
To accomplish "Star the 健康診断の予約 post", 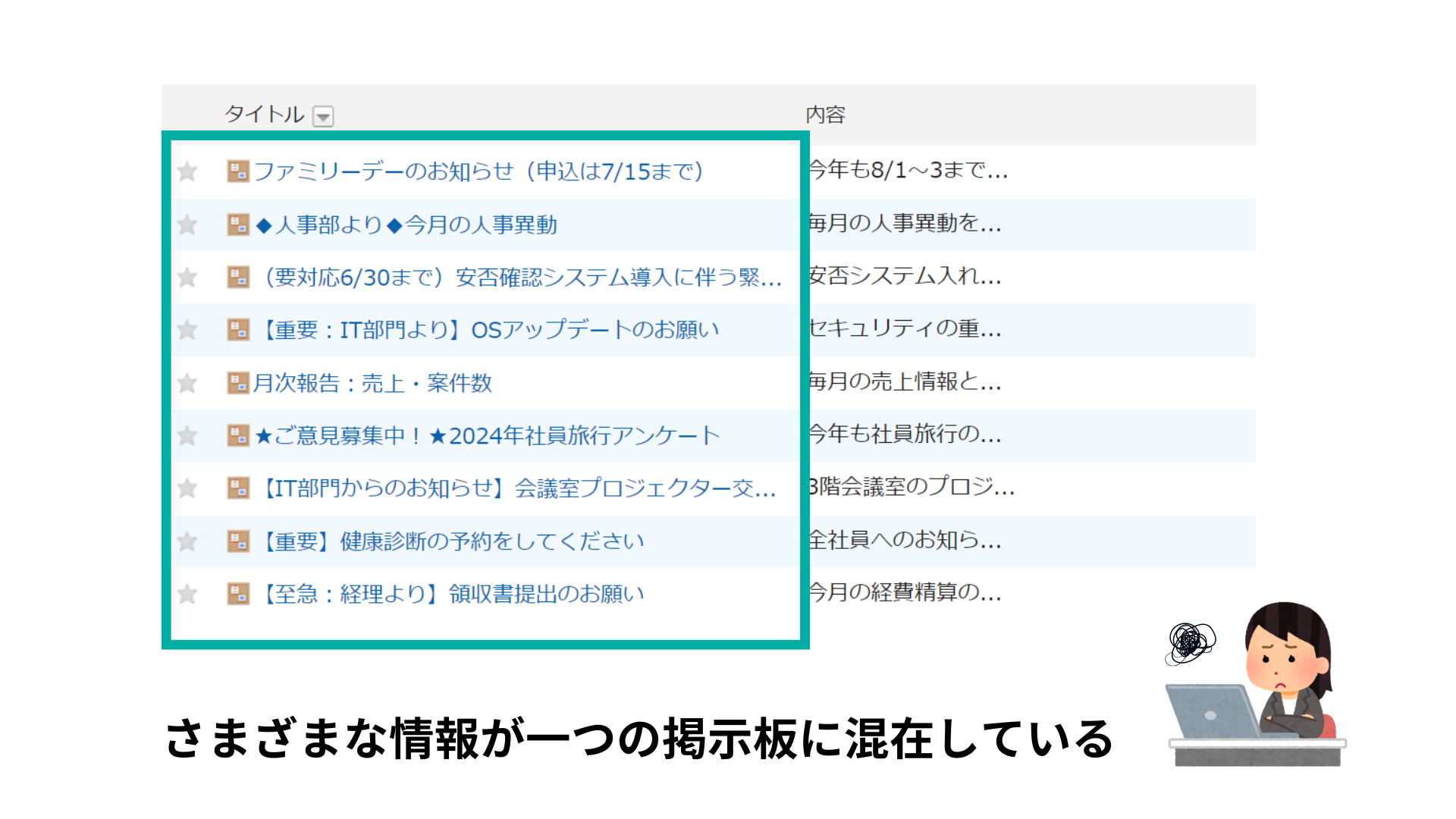I will coord(187,541).
